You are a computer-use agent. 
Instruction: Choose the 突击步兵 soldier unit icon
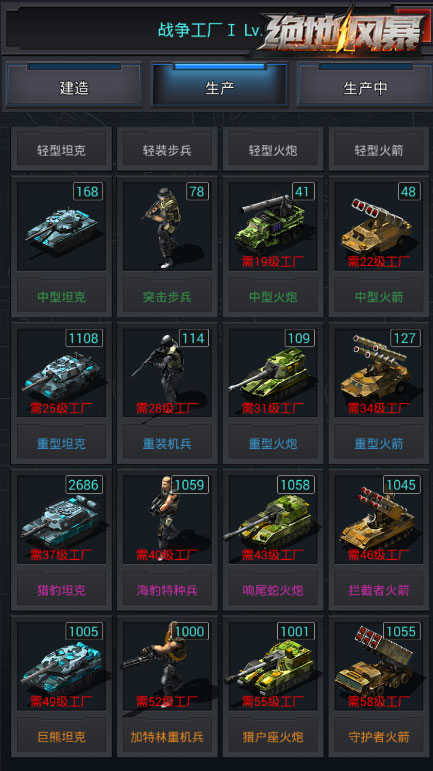(x=167, y=226)
